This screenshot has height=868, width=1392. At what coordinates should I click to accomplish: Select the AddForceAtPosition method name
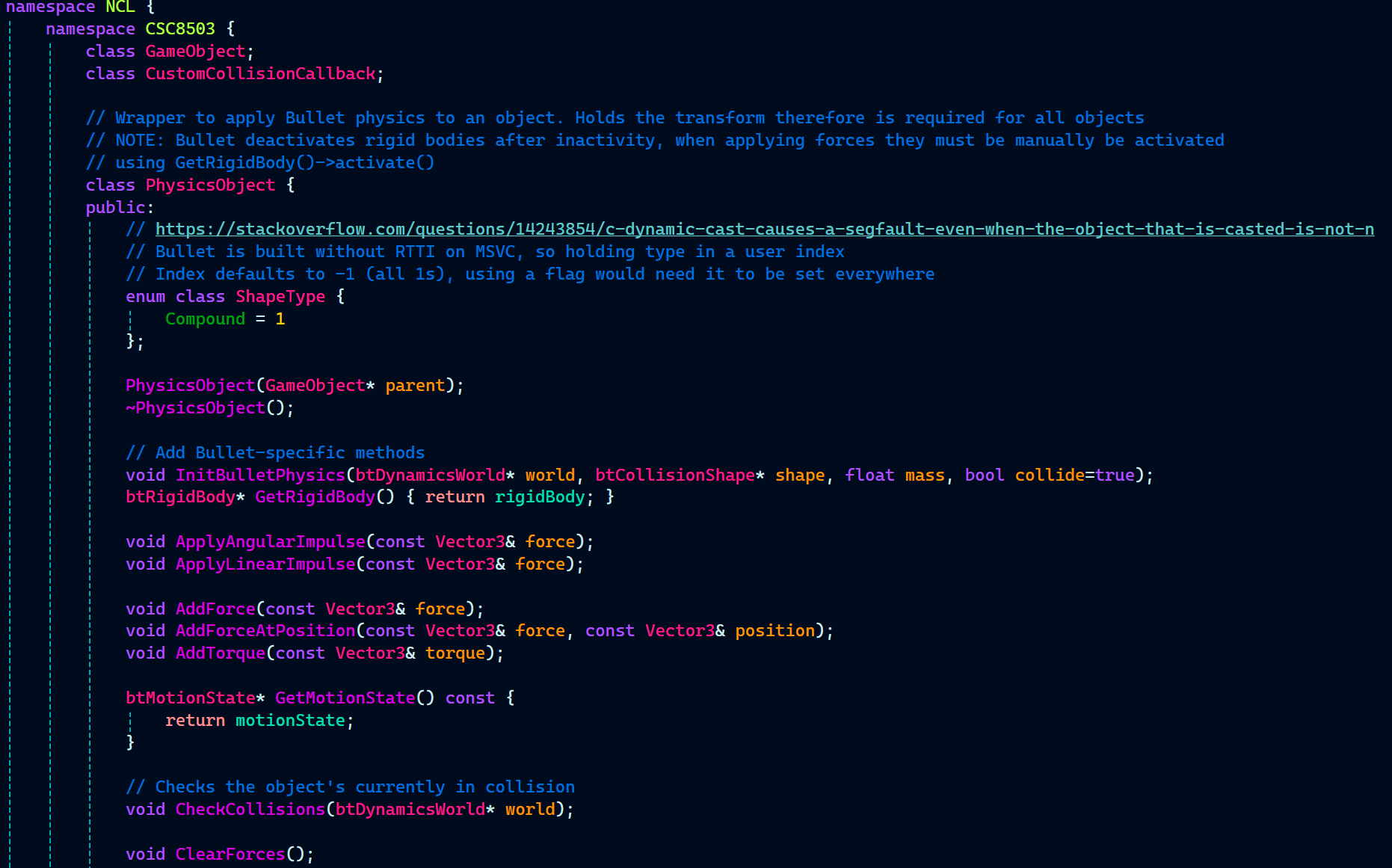pos(265,631)
